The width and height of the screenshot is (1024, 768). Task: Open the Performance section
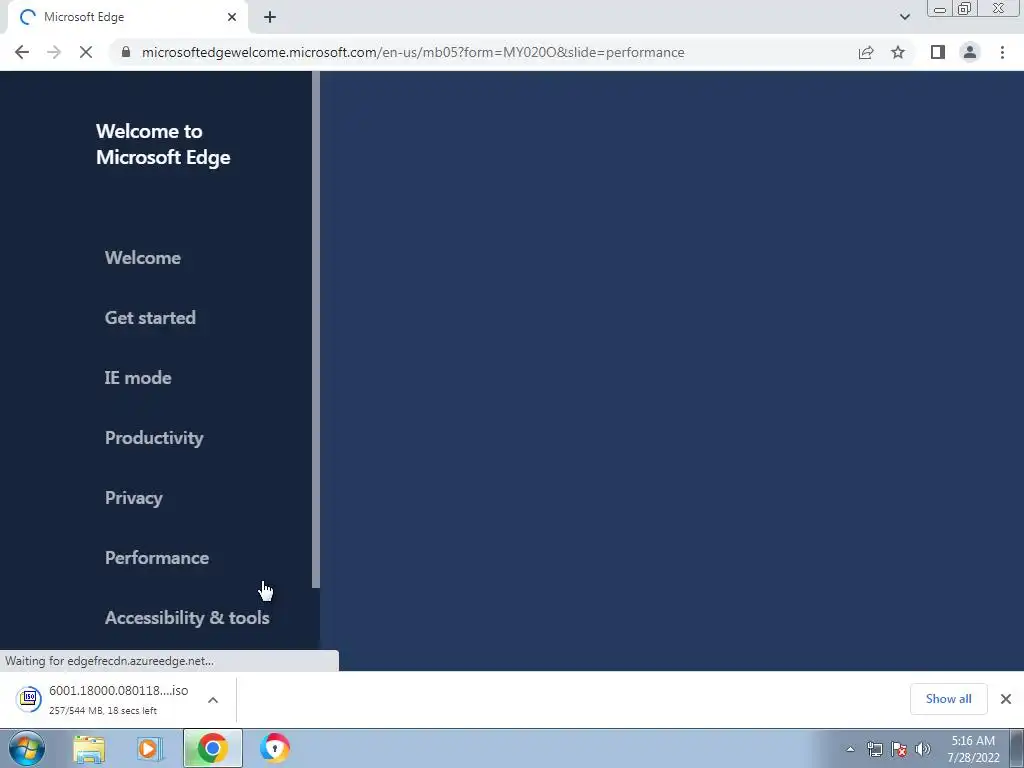157,558
